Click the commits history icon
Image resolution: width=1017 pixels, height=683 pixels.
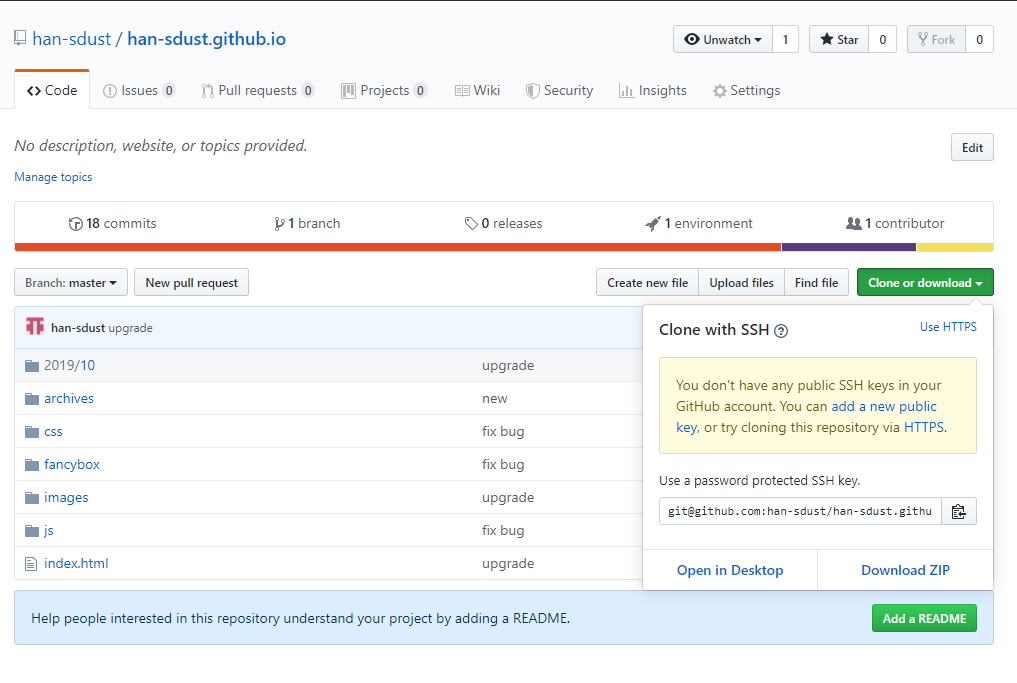[x=78, y=223]
